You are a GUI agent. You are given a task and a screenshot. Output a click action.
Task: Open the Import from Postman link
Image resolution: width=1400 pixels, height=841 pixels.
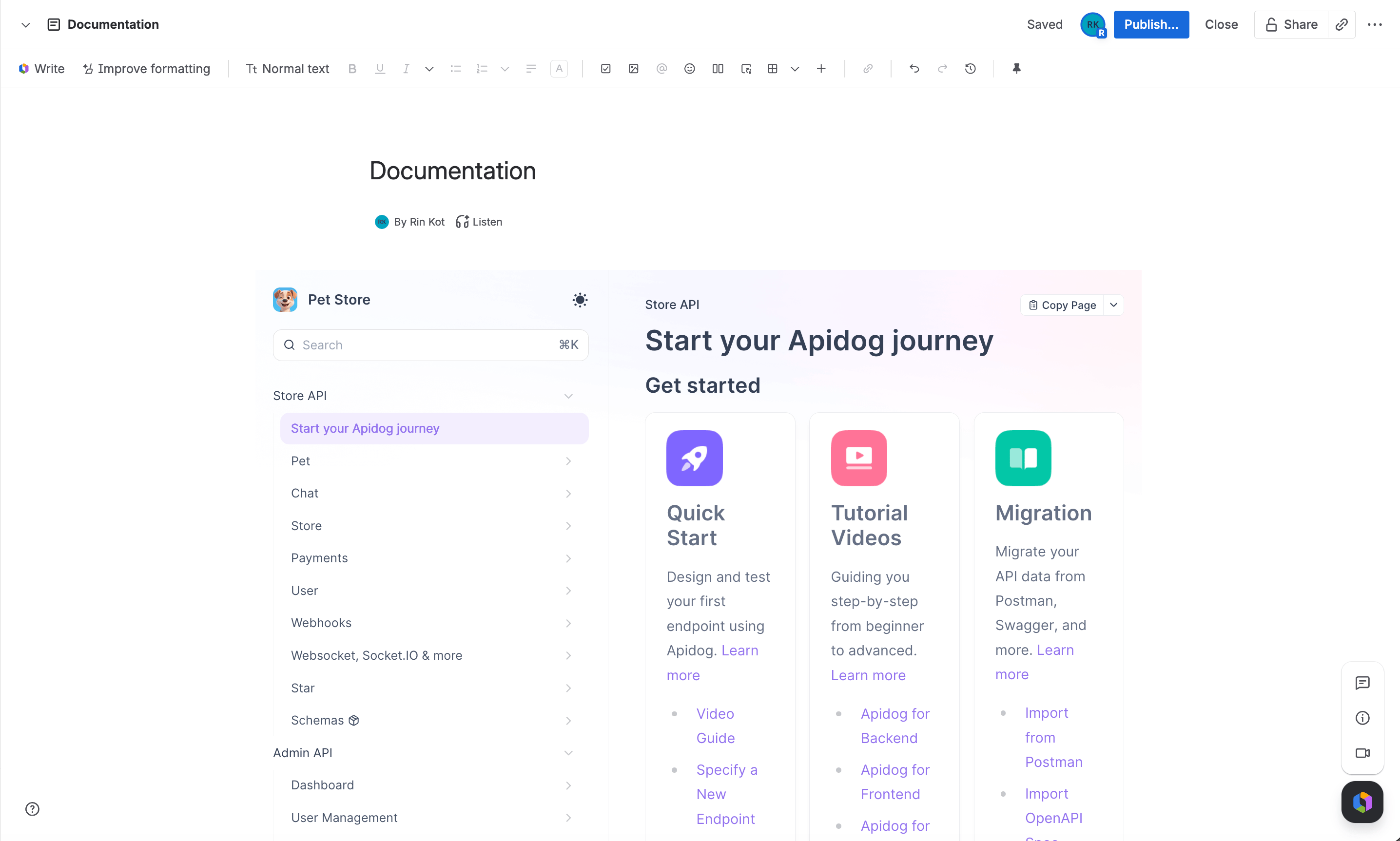(x=1054, y=737)
